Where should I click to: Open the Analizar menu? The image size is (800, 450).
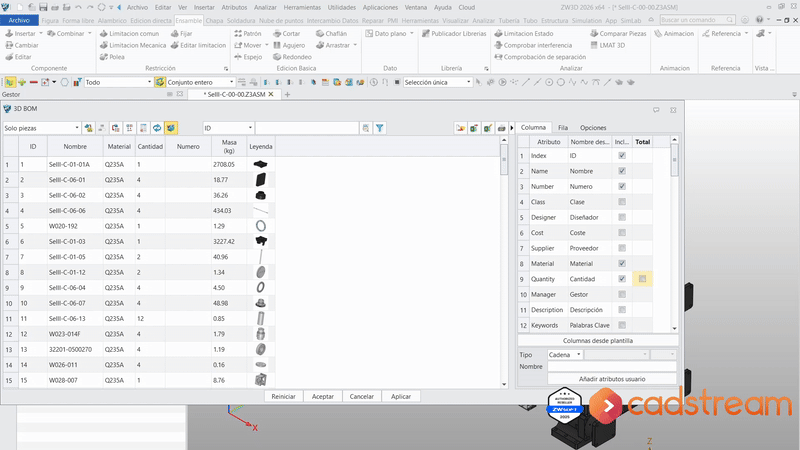(x=265, y=7)
